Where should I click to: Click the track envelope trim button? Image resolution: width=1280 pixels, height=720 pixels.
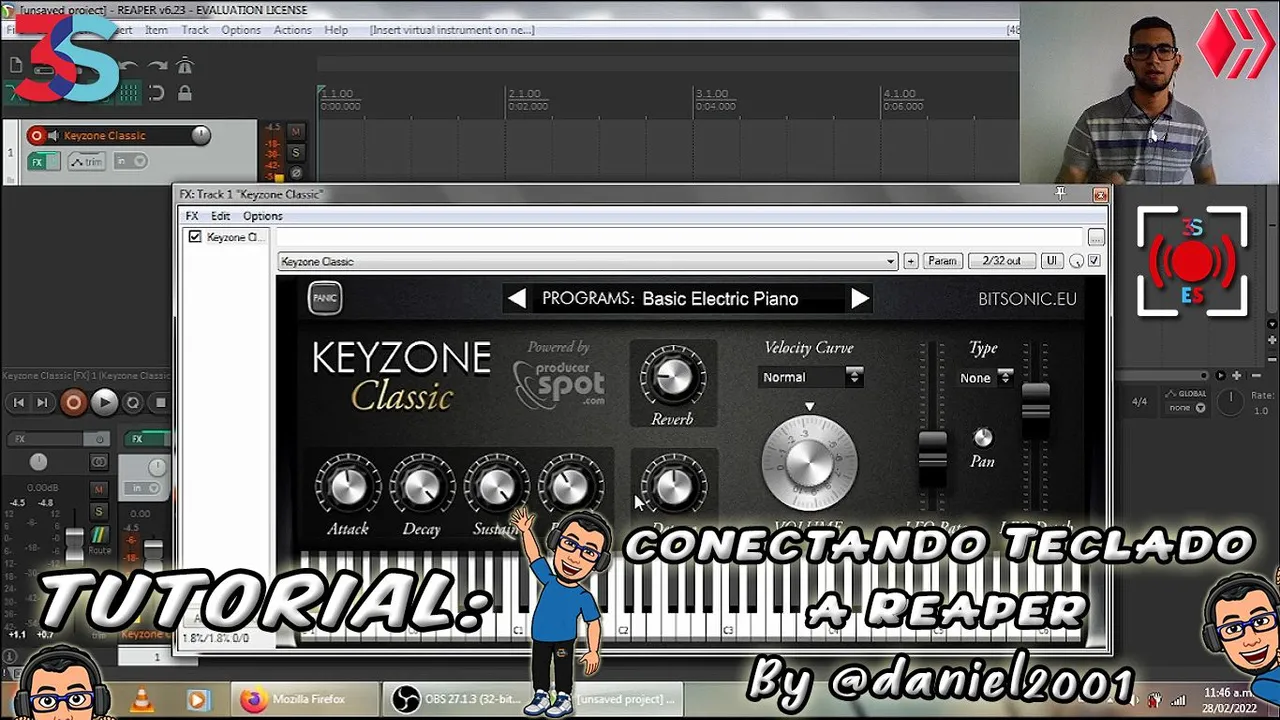88,161
